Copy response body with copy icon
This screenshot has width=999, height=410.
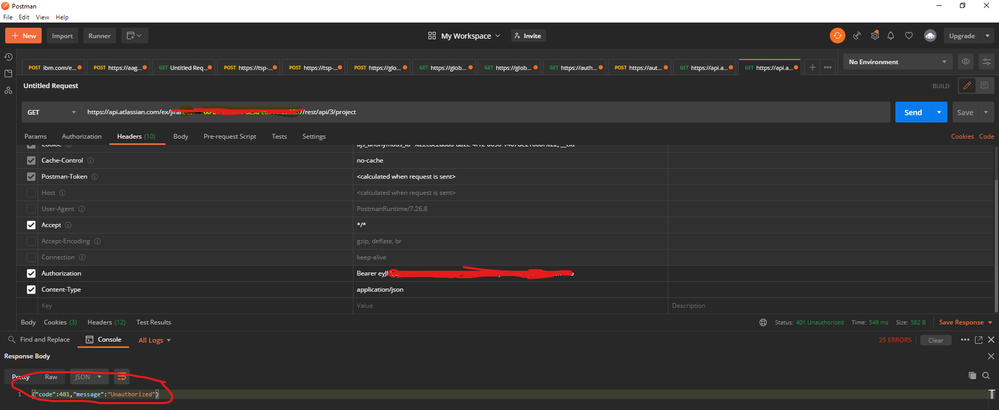tap(972, 376)
